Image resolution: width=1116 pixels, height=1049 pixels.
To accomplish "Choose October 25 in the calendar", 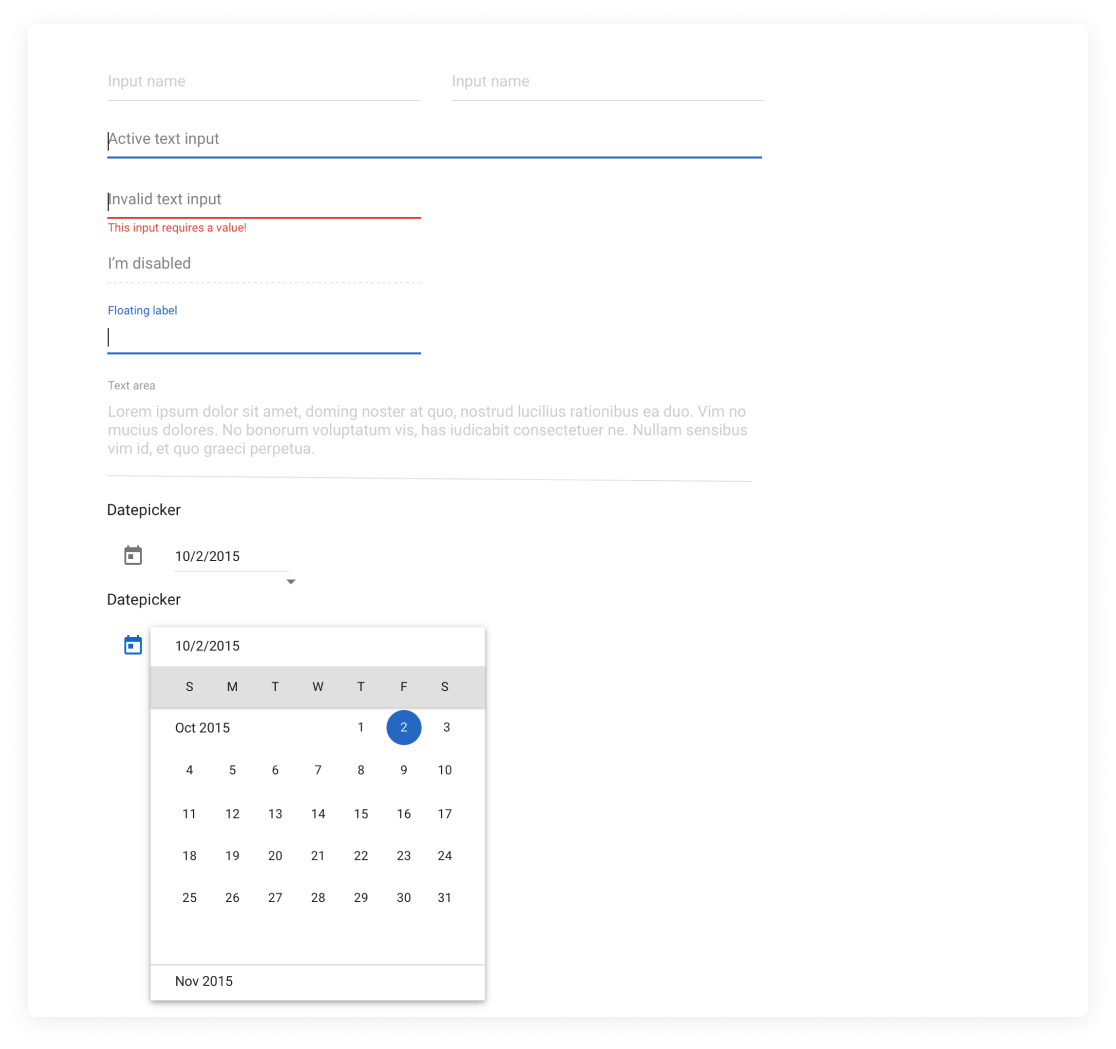I will tap(189, 897).
